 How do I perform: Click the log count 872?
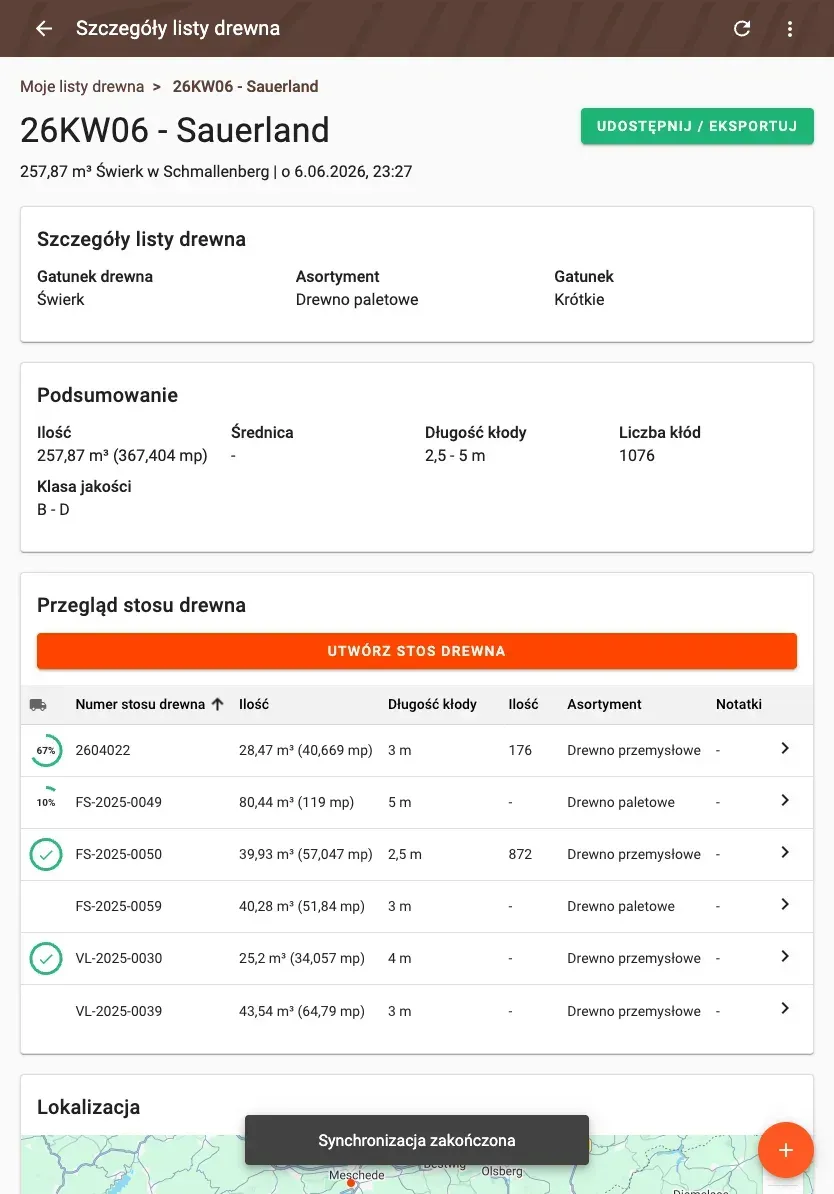[520, 854]
